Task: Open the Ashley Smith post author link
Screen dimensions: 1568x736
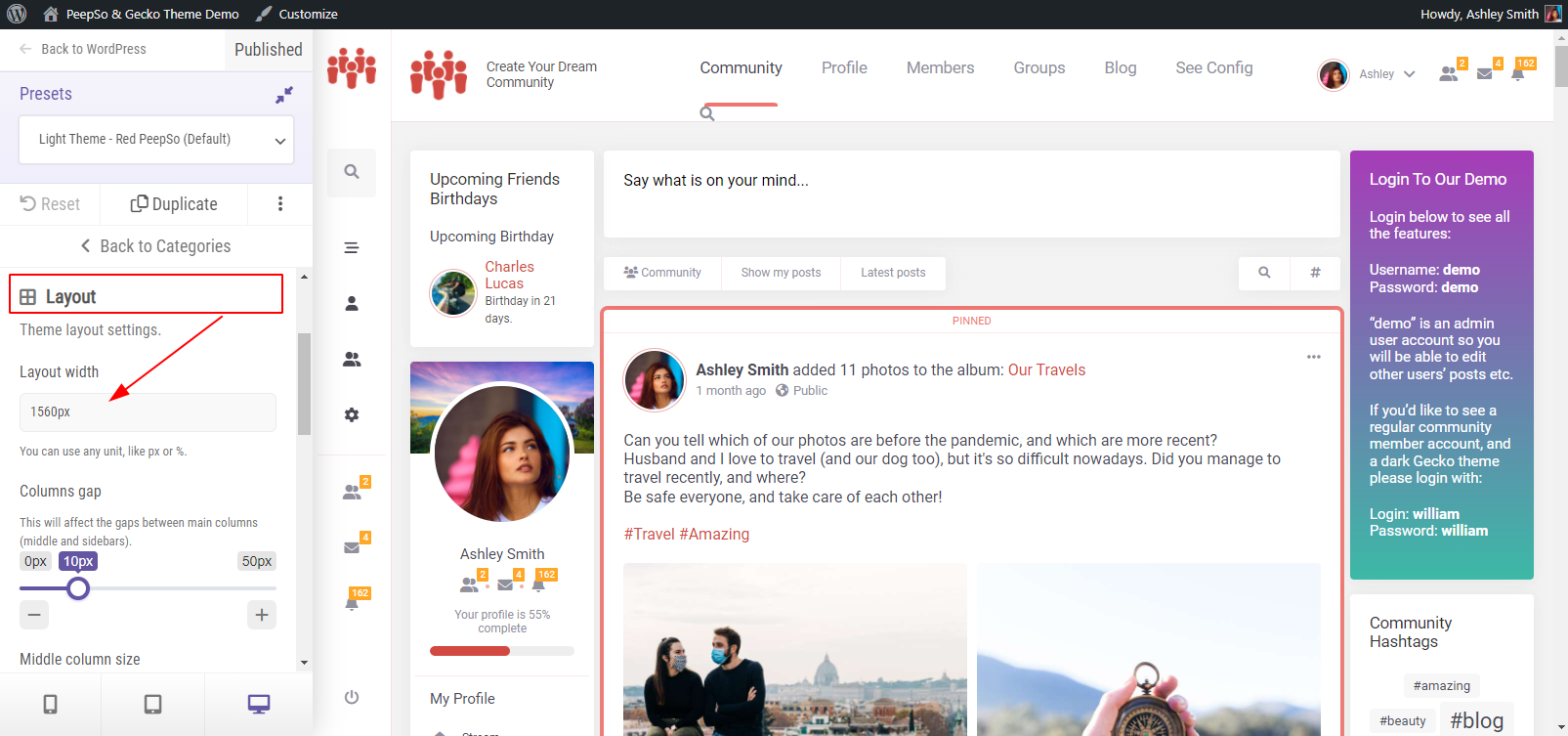Action: [742, 369]
